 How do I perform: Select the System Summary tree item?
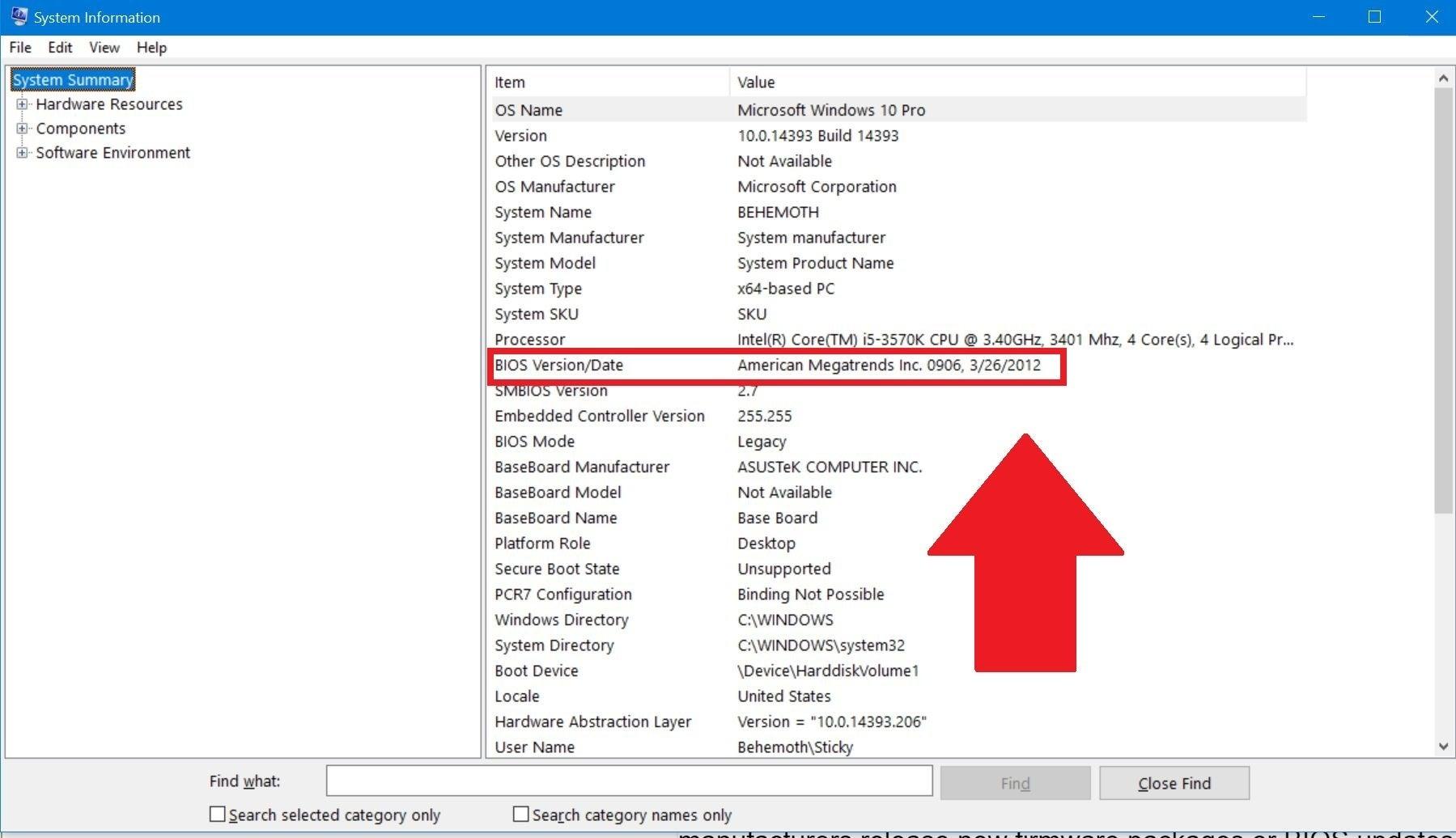pos(73,79)
